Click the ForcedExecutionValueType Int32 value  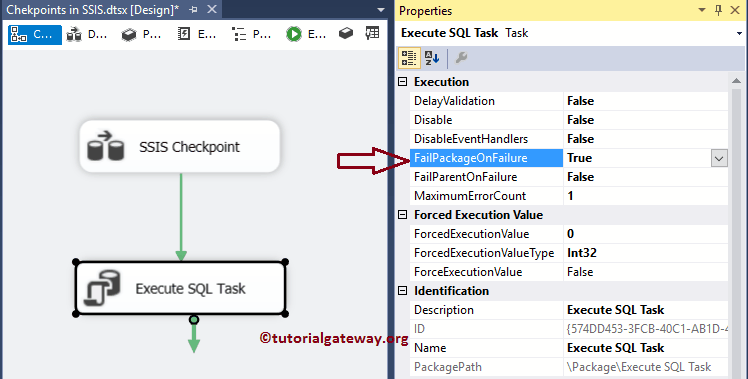tap(582, 253)
